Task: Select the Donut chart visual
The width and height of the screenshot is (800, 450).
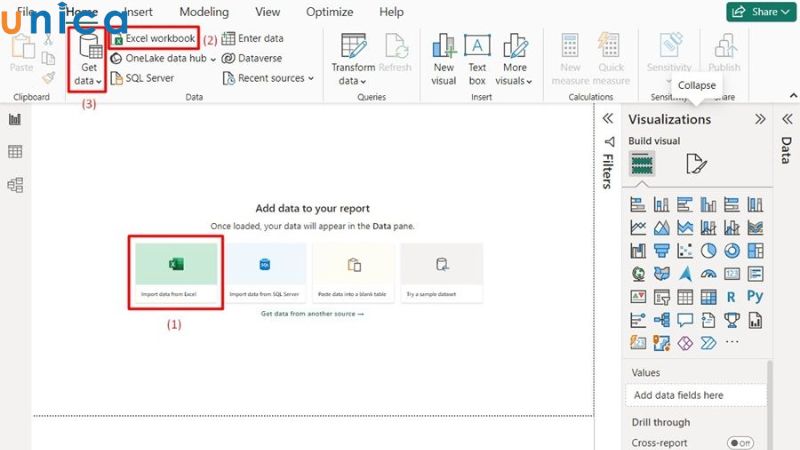Action: 732,251
